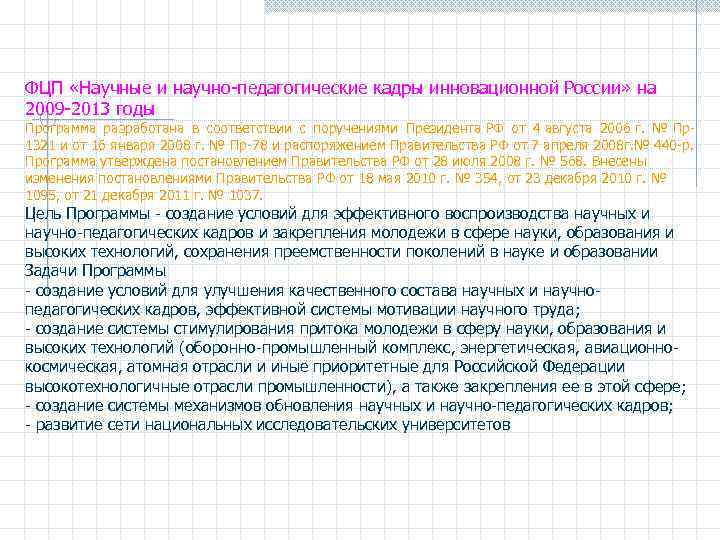
Task: Click the line starting "Цель Программы - создание условий"
Action: (x=337, y=214)
